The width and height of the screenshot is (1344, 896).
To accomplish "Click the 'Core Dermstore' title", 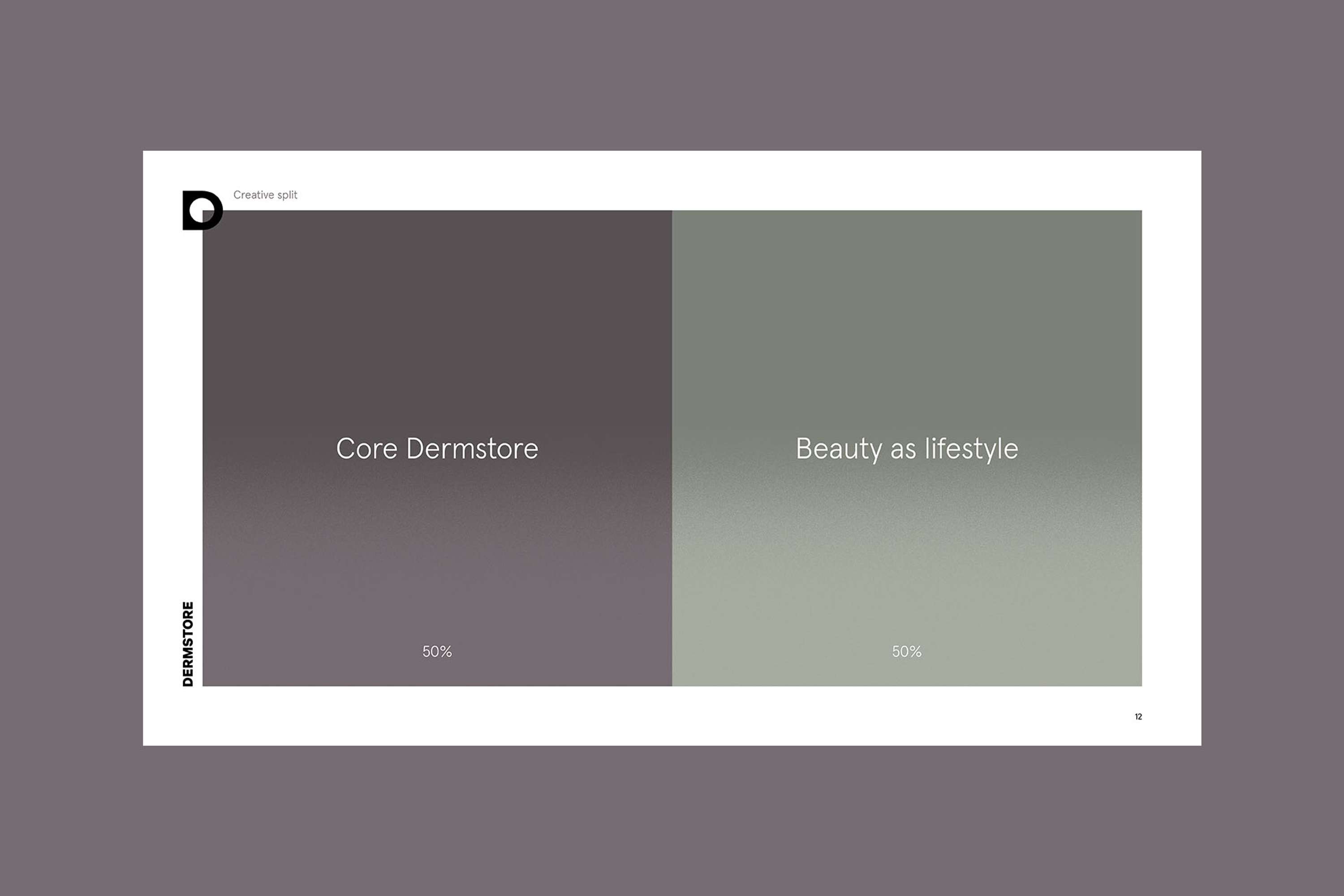I will (437, 448).
